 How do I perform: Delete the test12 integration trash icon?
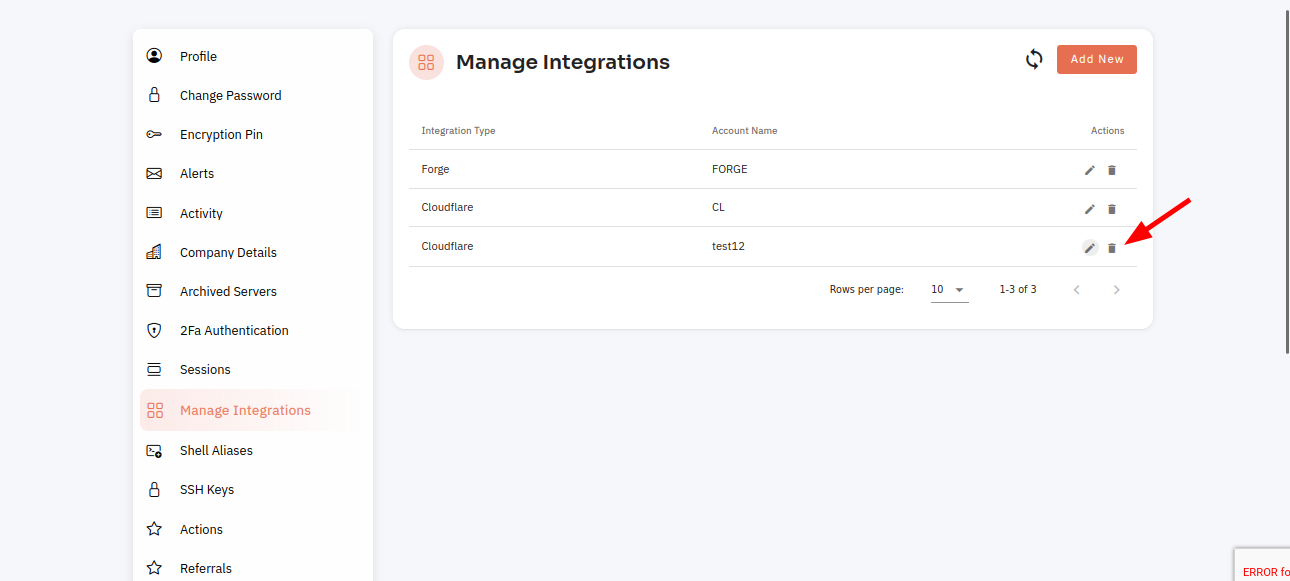click(1111, 248)
